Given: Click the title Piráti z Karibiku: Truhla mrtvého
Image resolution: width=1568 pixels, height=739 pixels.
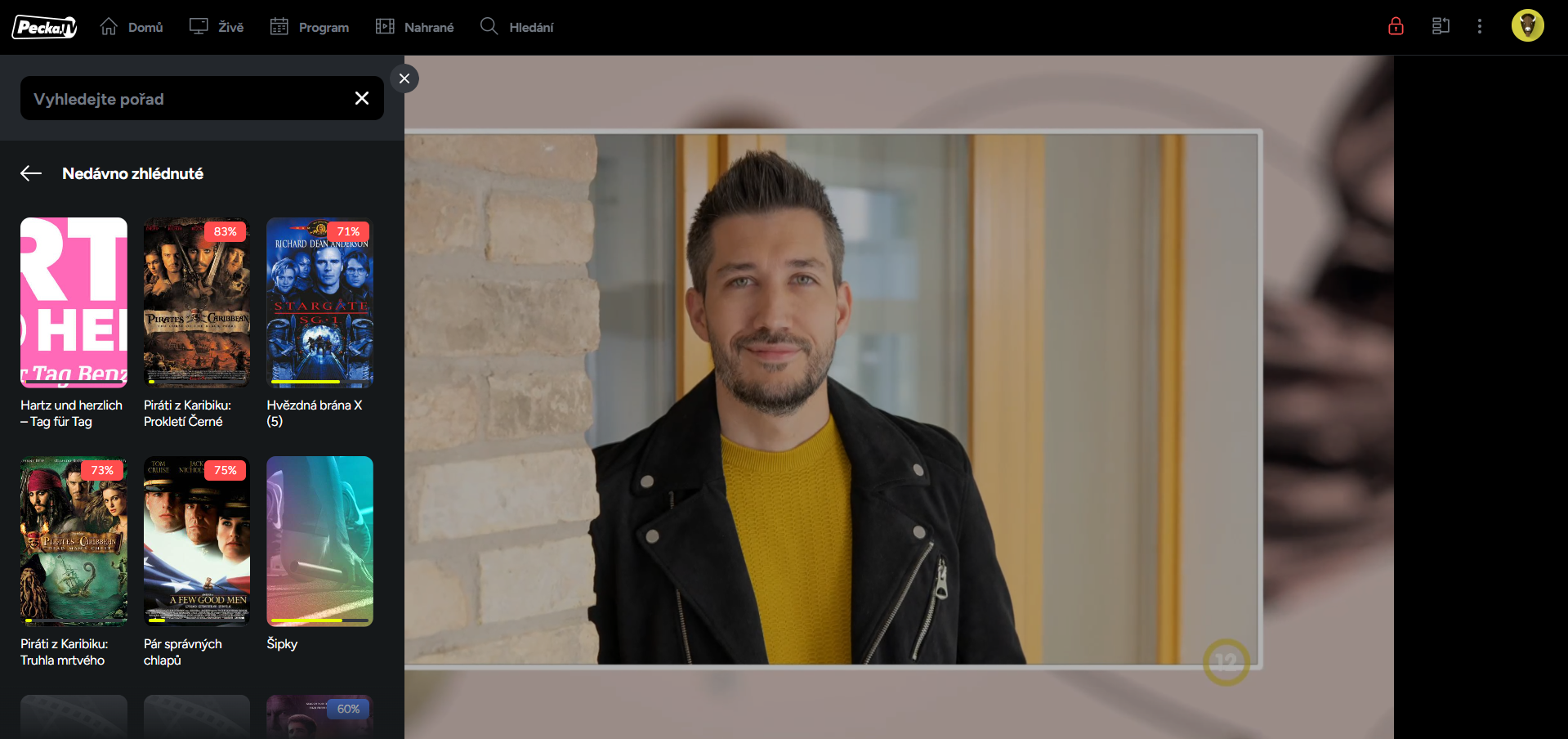Looking at the screenshot, I should [x=65, y=652].
